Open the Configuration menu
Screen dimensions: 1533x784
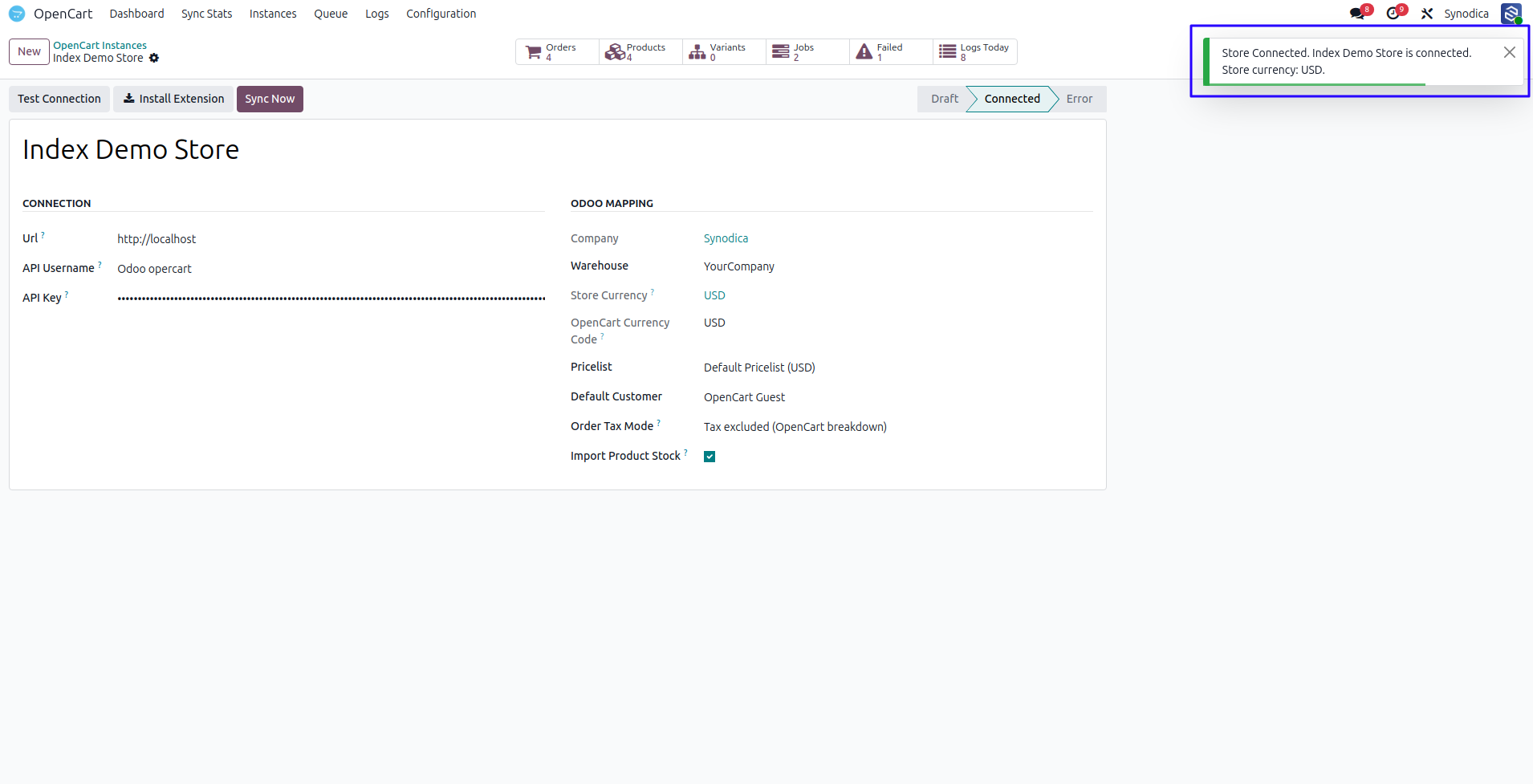[441, 14]
